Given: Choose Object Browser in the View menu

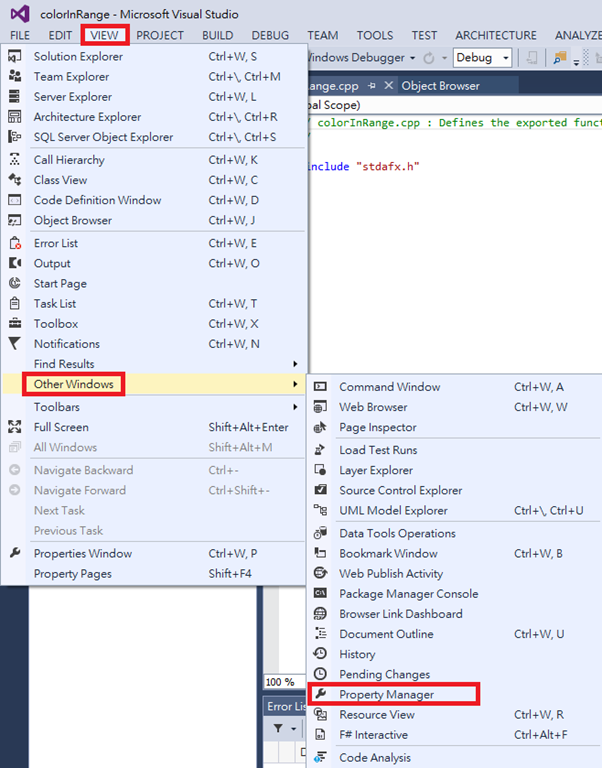Looking at the screenshot, I should point(154,220).
